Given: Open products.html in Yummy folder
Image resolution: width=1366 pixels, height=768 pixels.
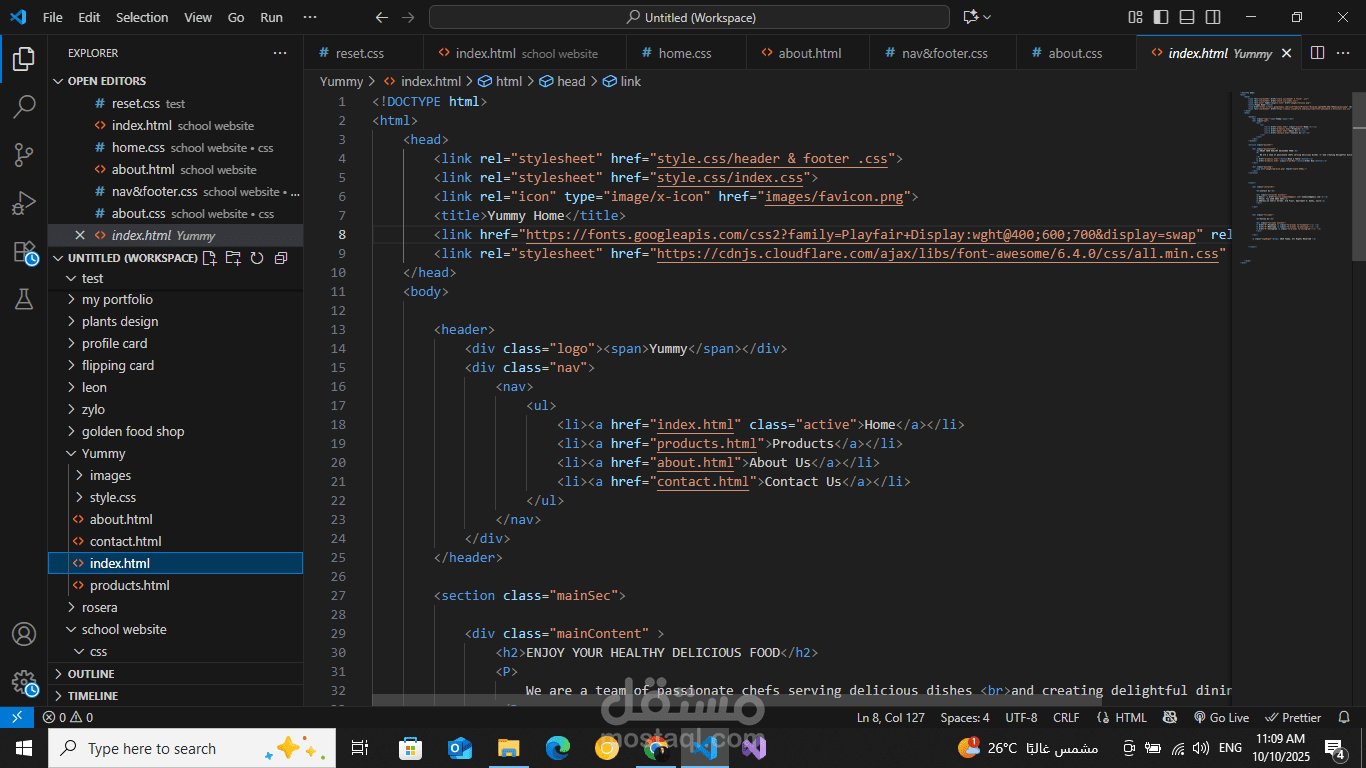Looking at the screenshot, I should coord(130,585).
